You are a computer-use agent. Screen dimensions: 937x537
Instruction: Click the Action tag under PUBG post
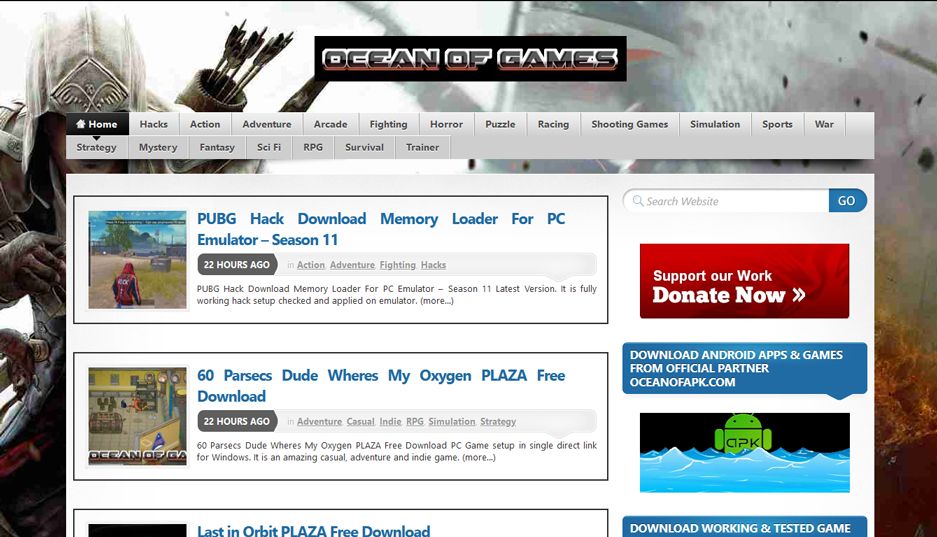311,265
